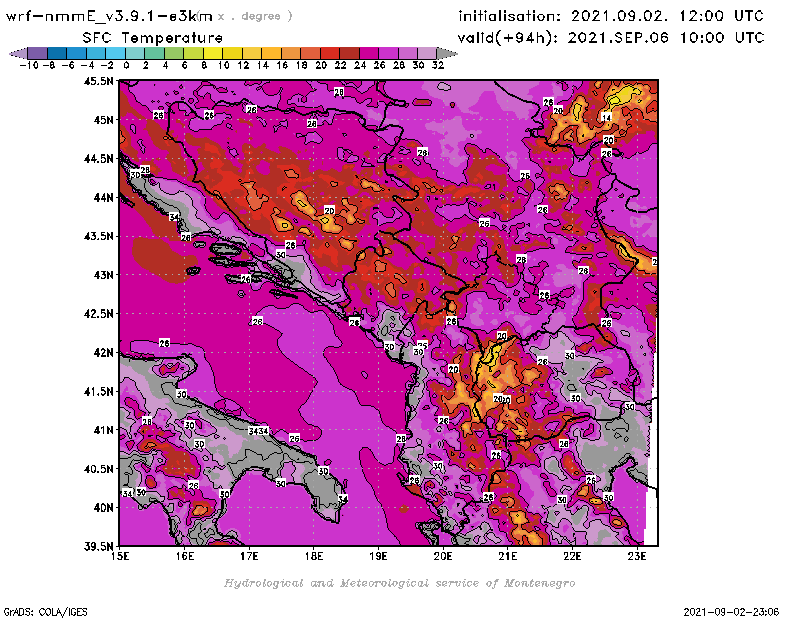The height and width of the screenshot is (618, 800).
Task: Click the 41N latitude label
Action: [x=103, y=430]
